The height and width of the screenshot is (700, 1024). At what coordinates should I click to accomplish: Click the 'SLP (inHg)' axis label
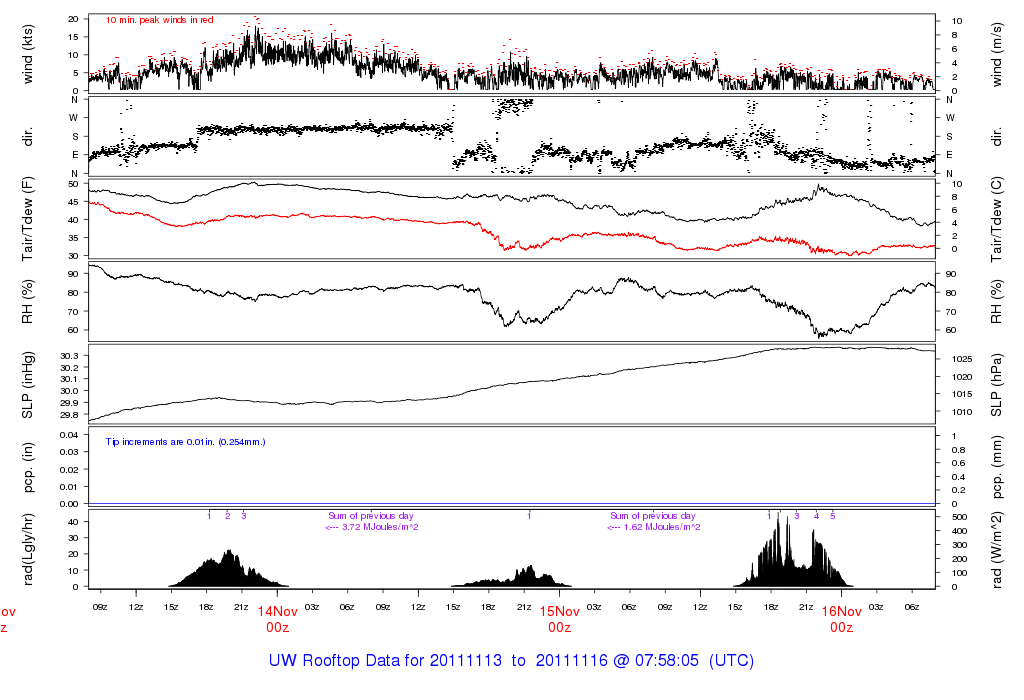[27, 385]
